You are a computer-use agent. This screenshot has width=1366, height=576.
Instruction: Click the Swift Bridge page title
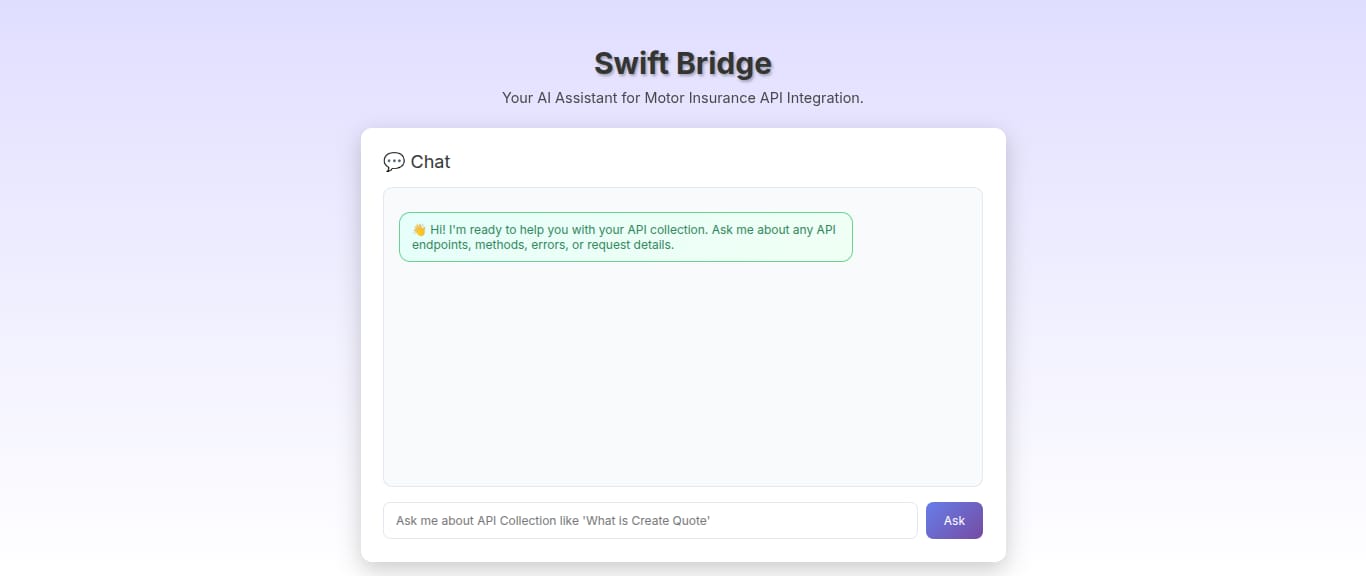click(683, 63)
